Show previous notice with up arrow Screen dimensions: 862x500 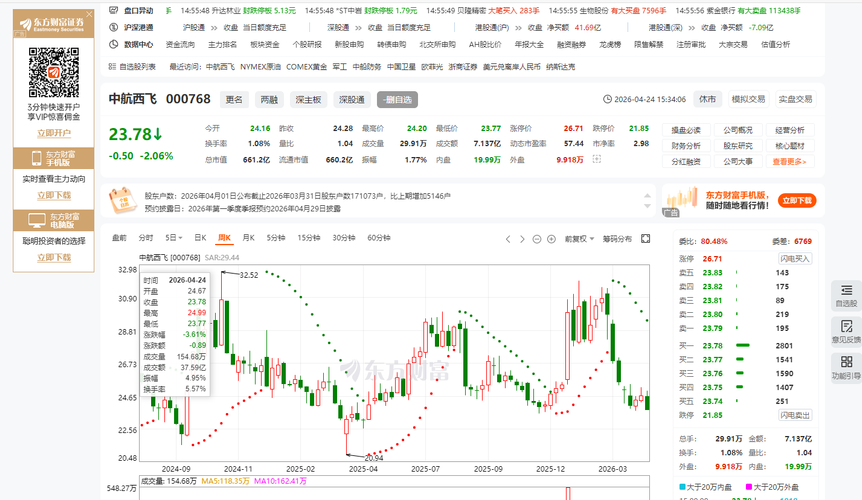tap(647, 196)
